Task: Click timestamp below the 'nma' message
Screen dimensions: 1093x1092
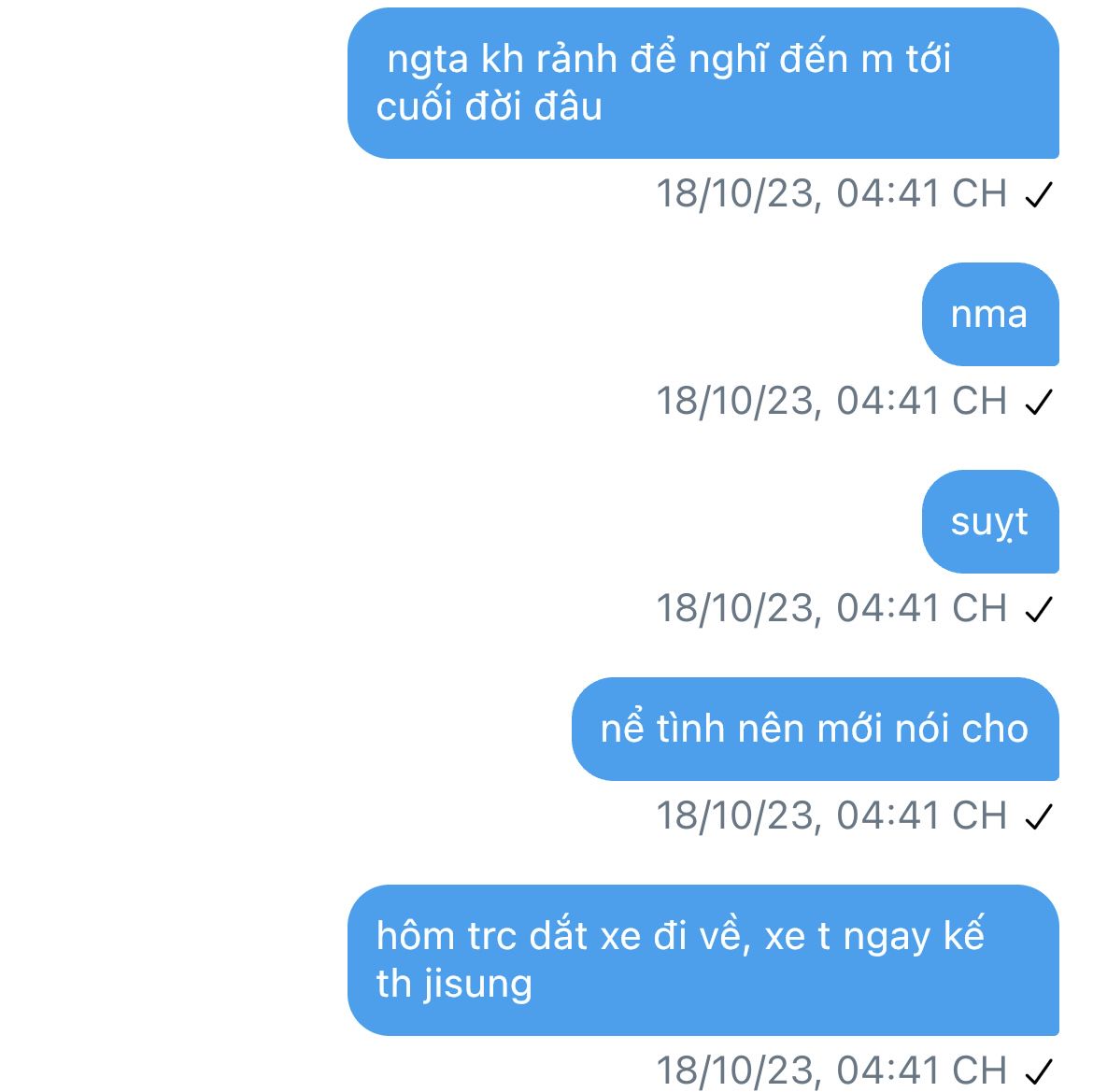Action: (x=831, y=402)
